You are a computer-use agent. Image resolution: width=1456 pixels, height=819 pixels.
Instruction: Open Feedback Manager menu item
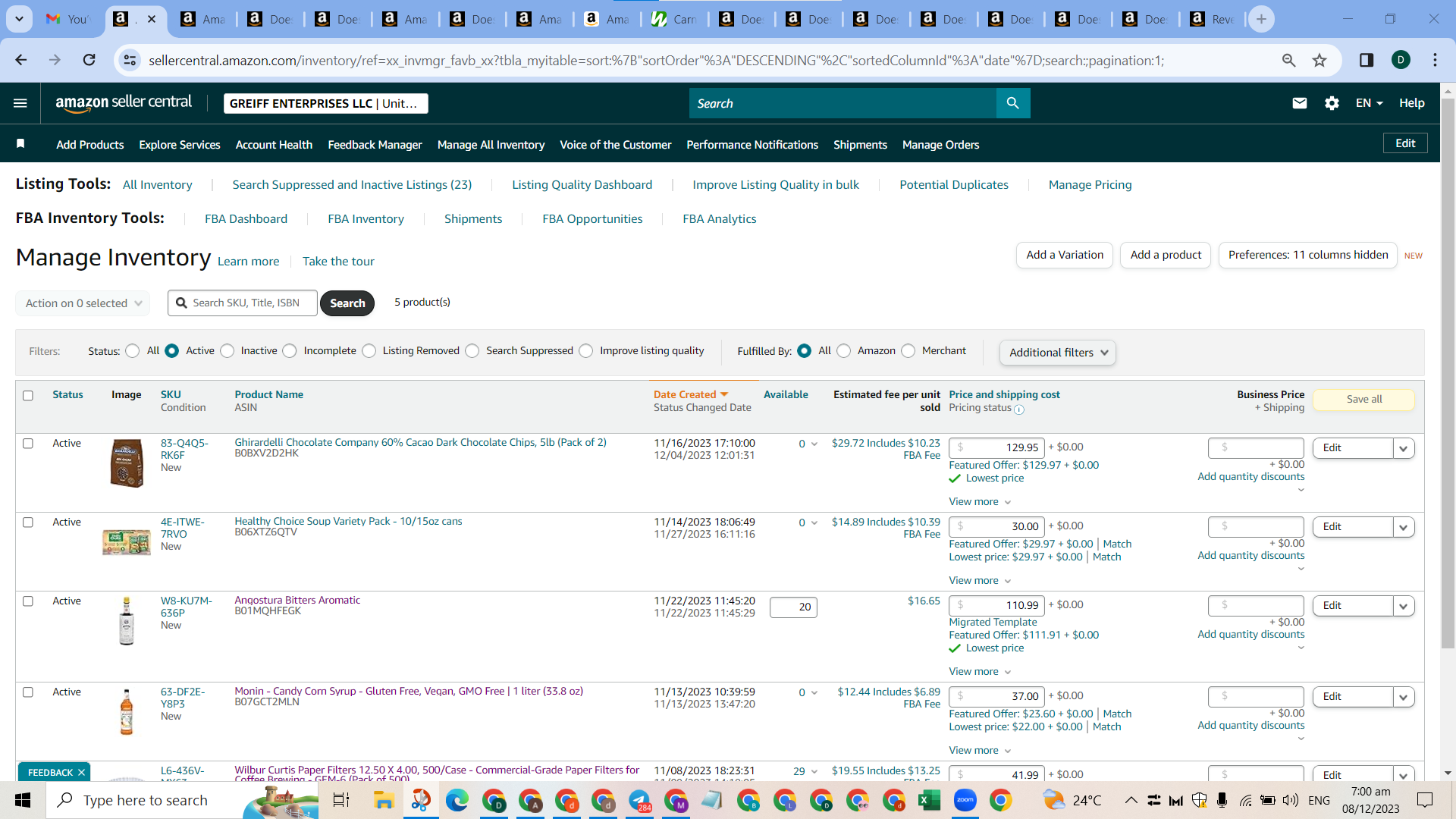click(x=375, y=145)
